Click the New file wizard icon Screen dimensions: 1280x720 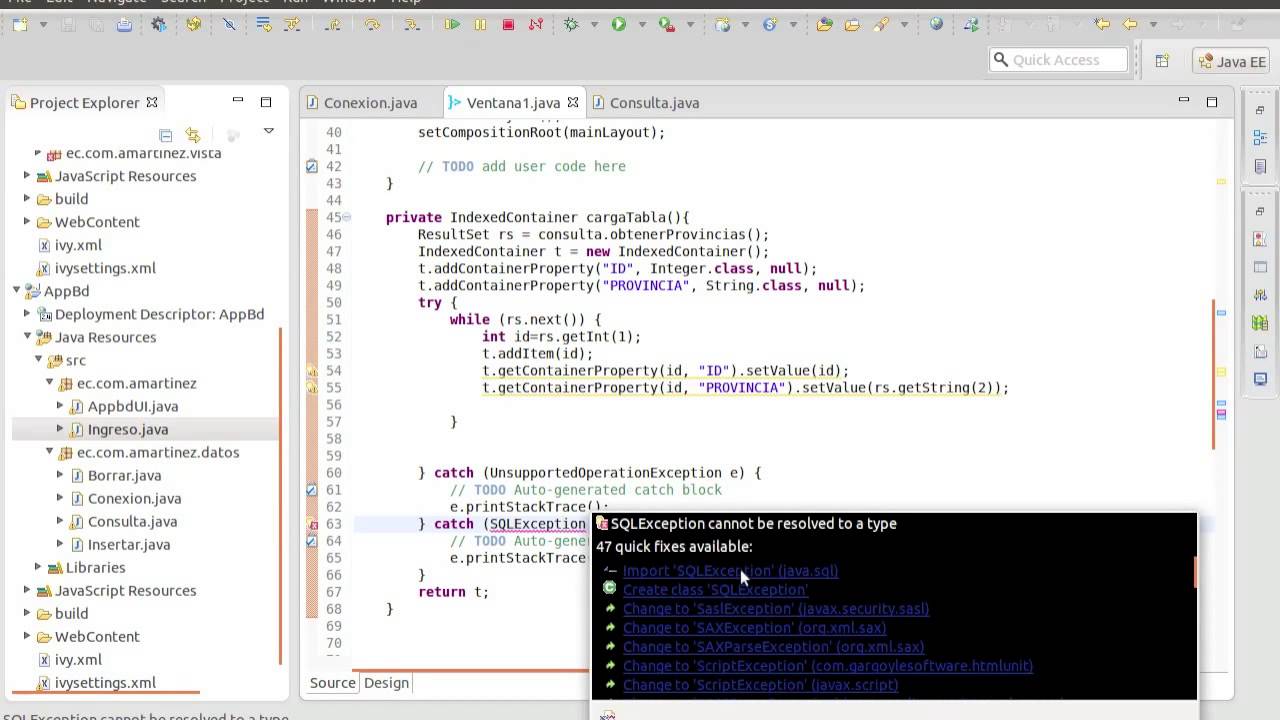(20, 25)
